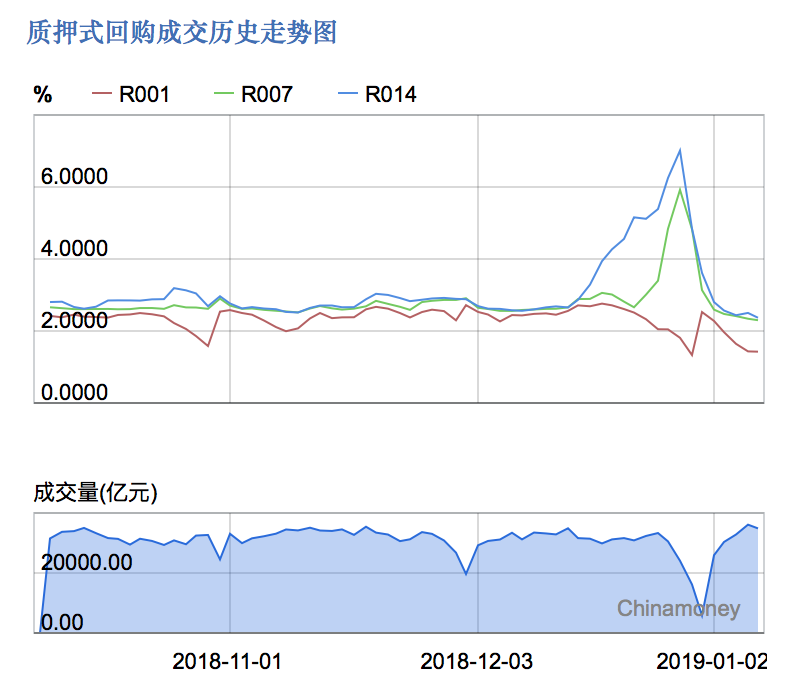Click the 0.0000 y-axis label
794x692 pixels.
click(74, 392)
